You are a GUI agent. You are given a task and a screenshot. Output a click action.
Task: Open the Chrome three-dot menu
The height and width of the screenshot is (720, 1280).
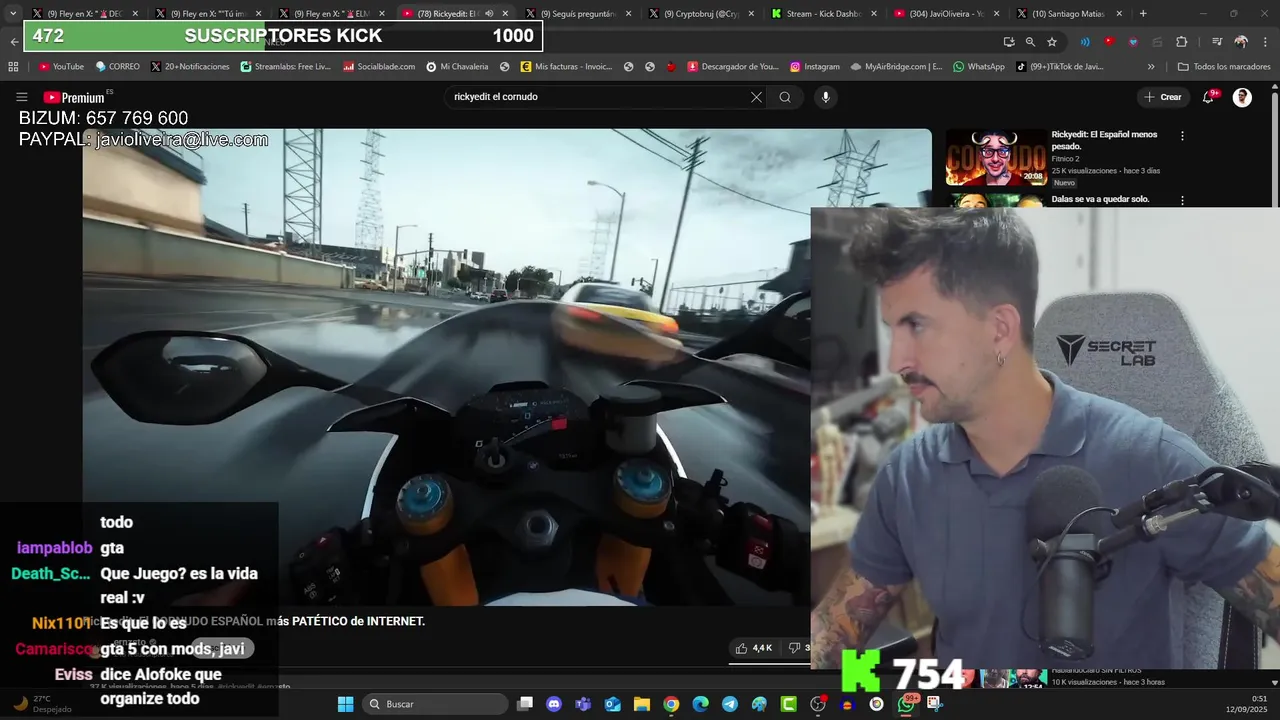click(x=1265, y=42)
